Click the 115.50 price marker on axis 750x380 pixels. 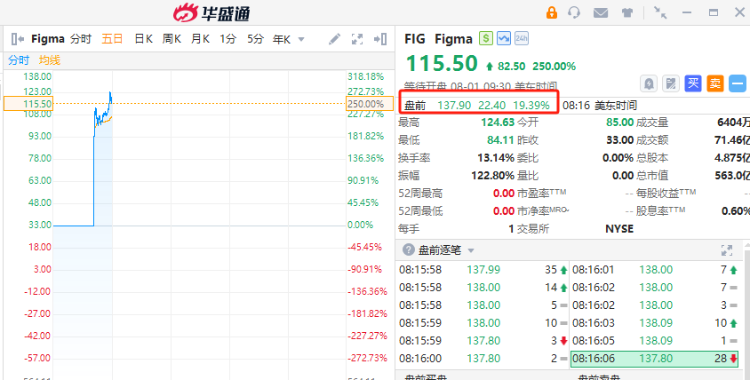(x=28, y=104)
